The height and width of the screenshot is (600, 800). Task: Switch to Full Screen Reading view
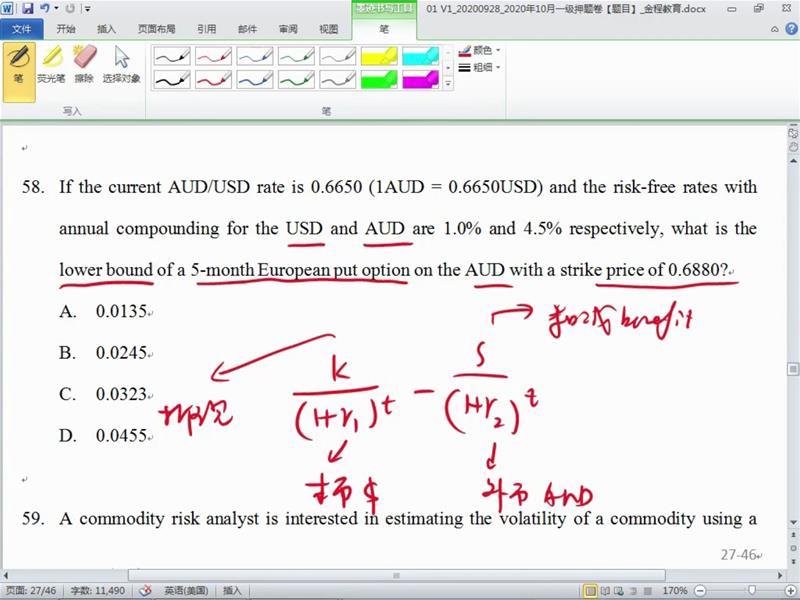click(607, 591)
